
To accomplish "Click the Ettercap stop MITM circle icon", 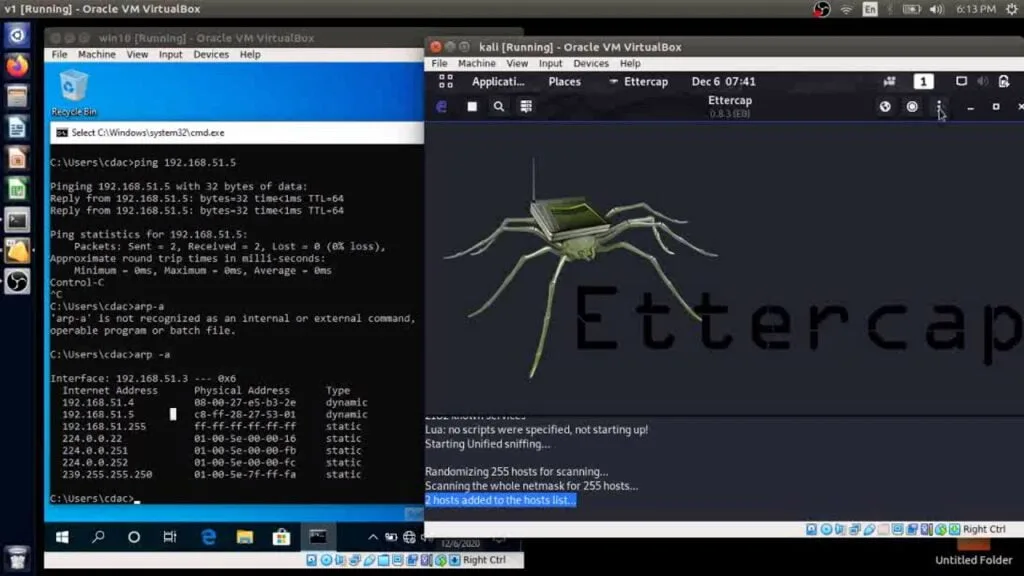I will tap(912, 106).
